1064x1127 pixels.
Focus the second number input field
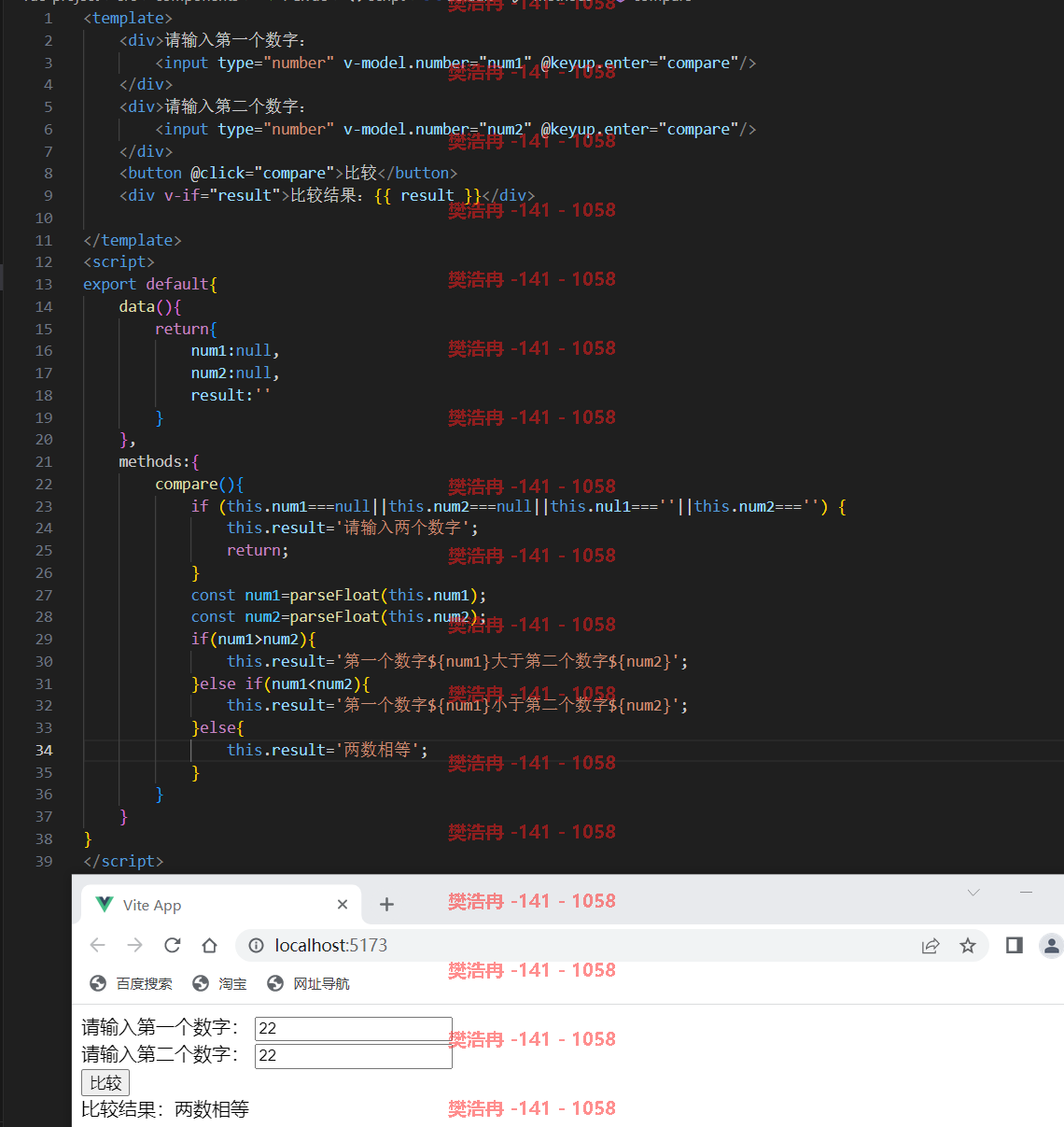click(354, 1055)
